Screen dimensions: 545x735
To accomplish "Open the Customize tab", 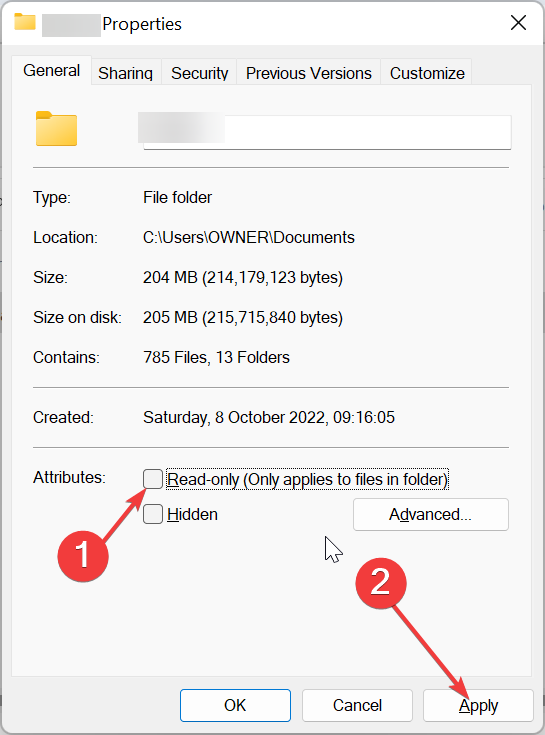I will click(x=427, y=73).
